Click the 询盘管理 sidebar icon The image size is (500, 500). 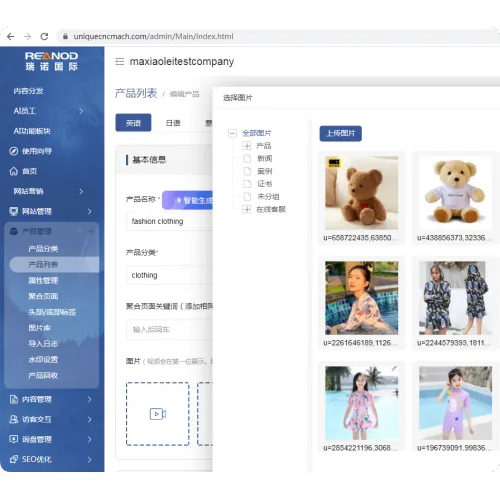(14, 439)
